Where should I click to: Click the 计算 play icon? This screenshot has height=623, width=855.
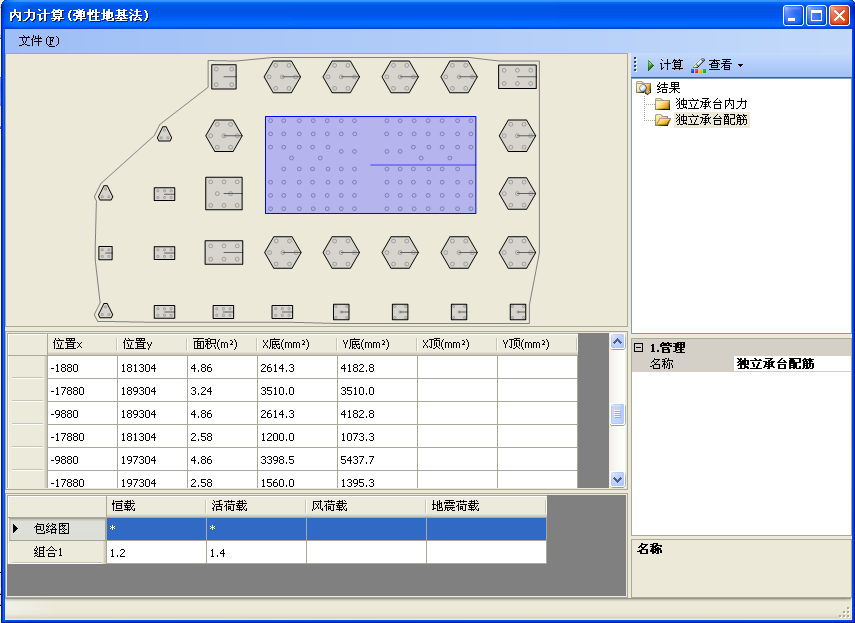(x=650, y=65)
